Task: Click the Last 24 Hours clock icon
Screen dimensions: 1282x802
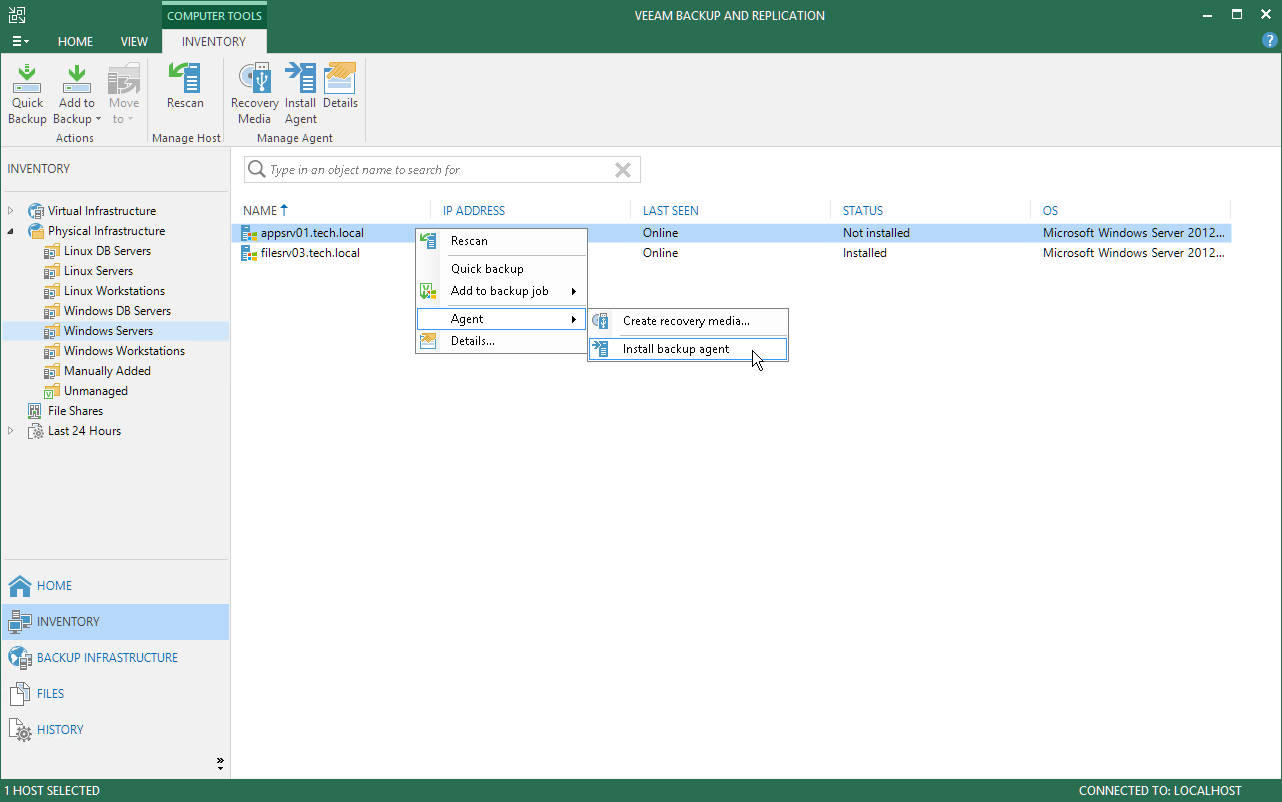Action: 36,431
